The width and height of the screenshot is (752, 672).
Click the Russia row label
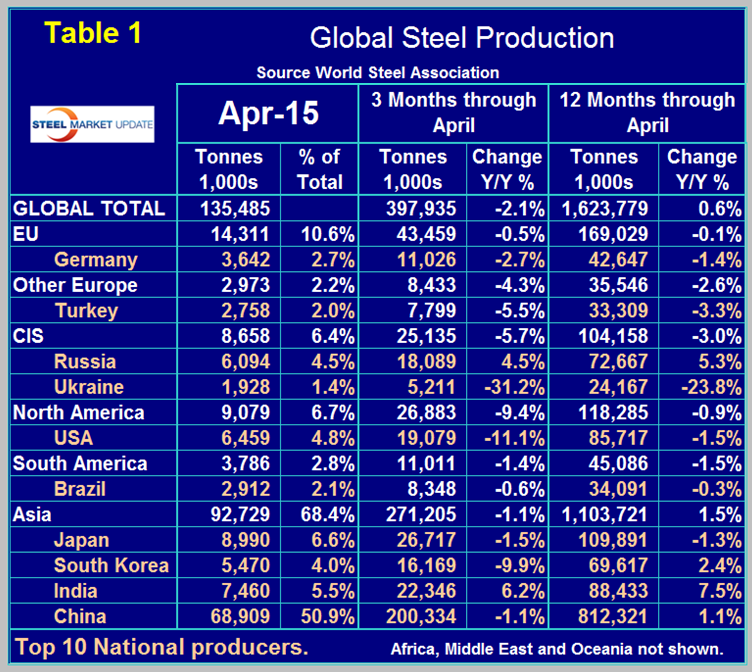[84, 361]
